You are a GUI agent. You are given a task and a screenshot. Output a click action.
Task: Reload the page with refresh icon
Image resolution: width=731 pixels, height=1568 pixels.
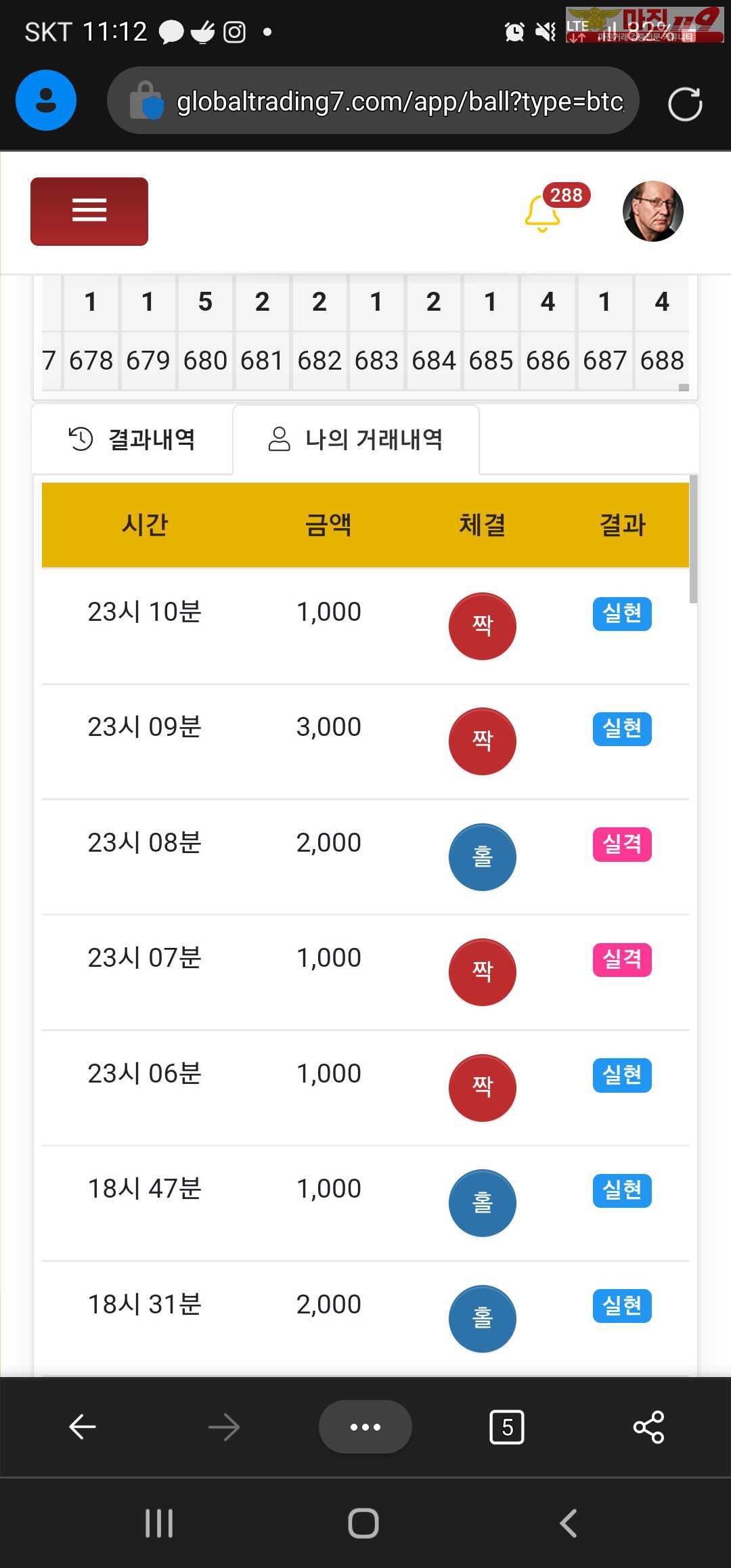point(684,104)
